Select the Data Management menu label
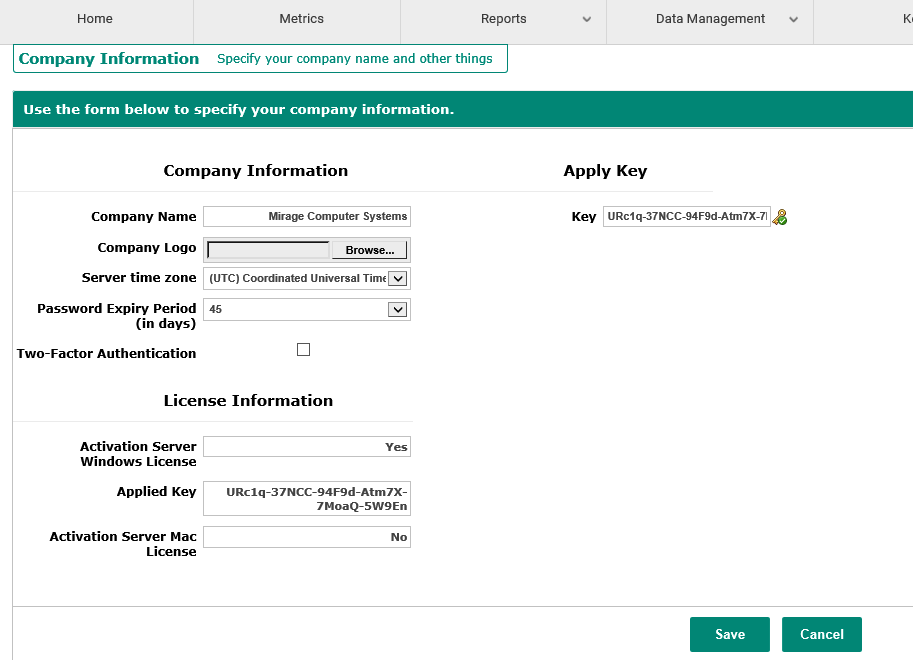The width and height of the screenshot is (913, 660). (710, 19)
